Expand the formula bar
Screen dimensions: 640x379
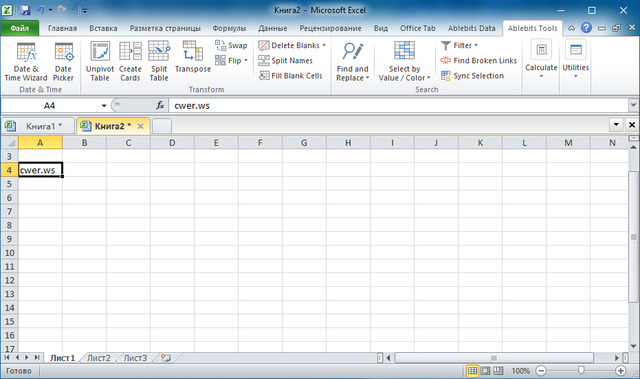[633, 106]
